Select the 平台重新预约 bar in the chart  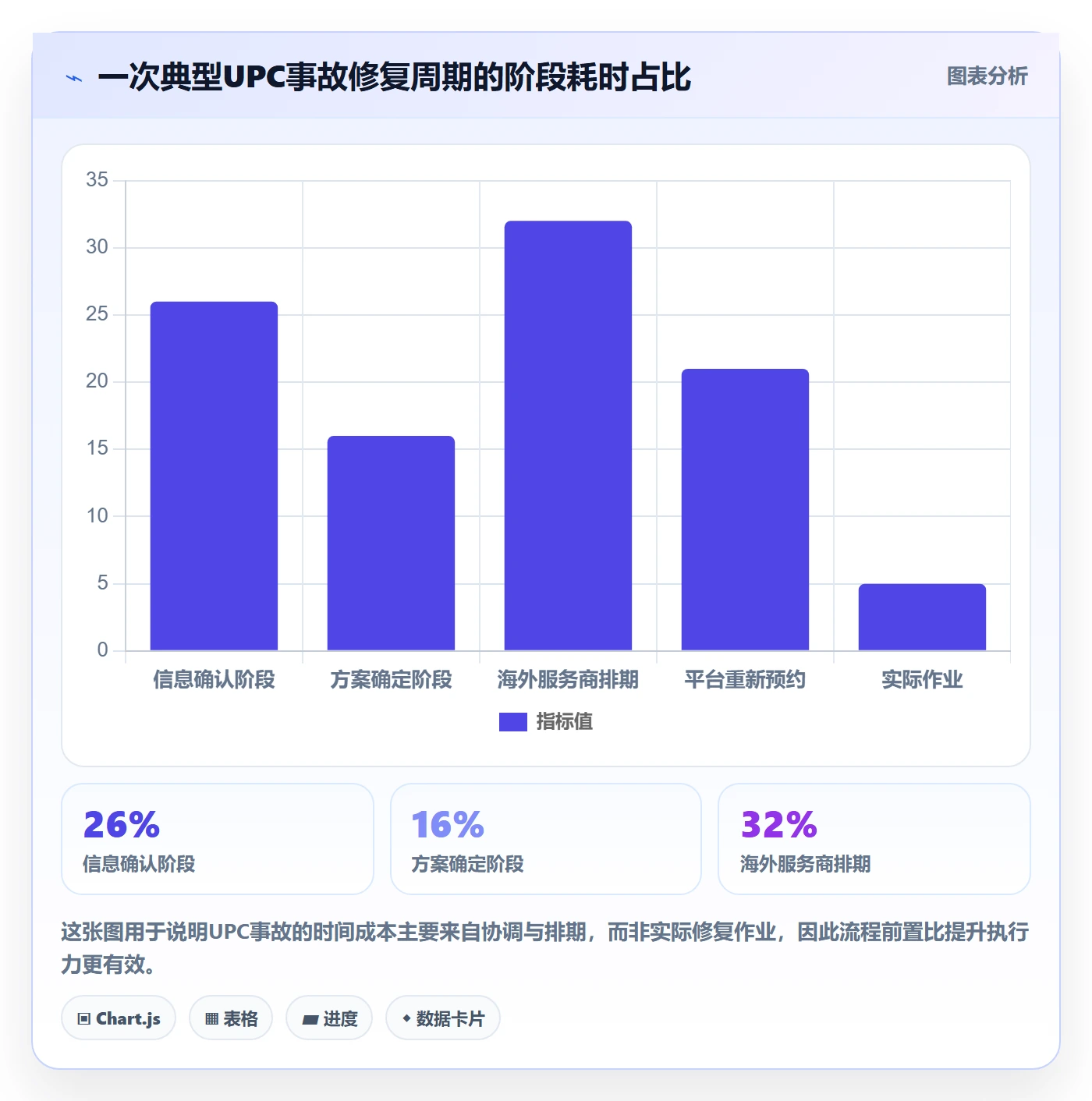(x=745, y=509)
